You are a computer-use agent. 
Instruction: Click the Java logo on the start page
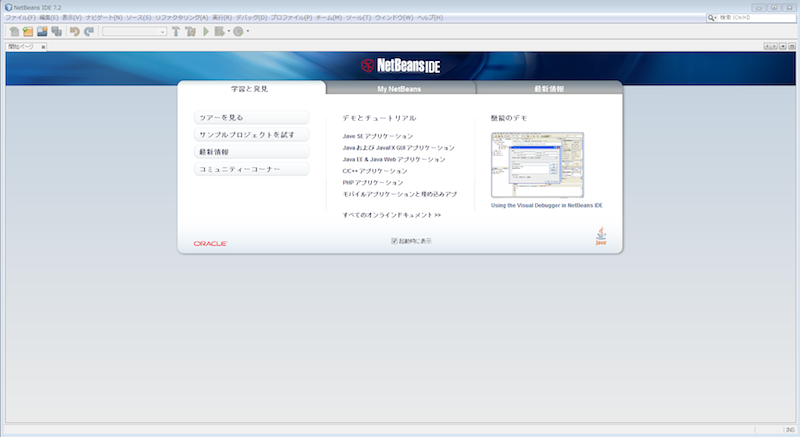coord(601,236)
